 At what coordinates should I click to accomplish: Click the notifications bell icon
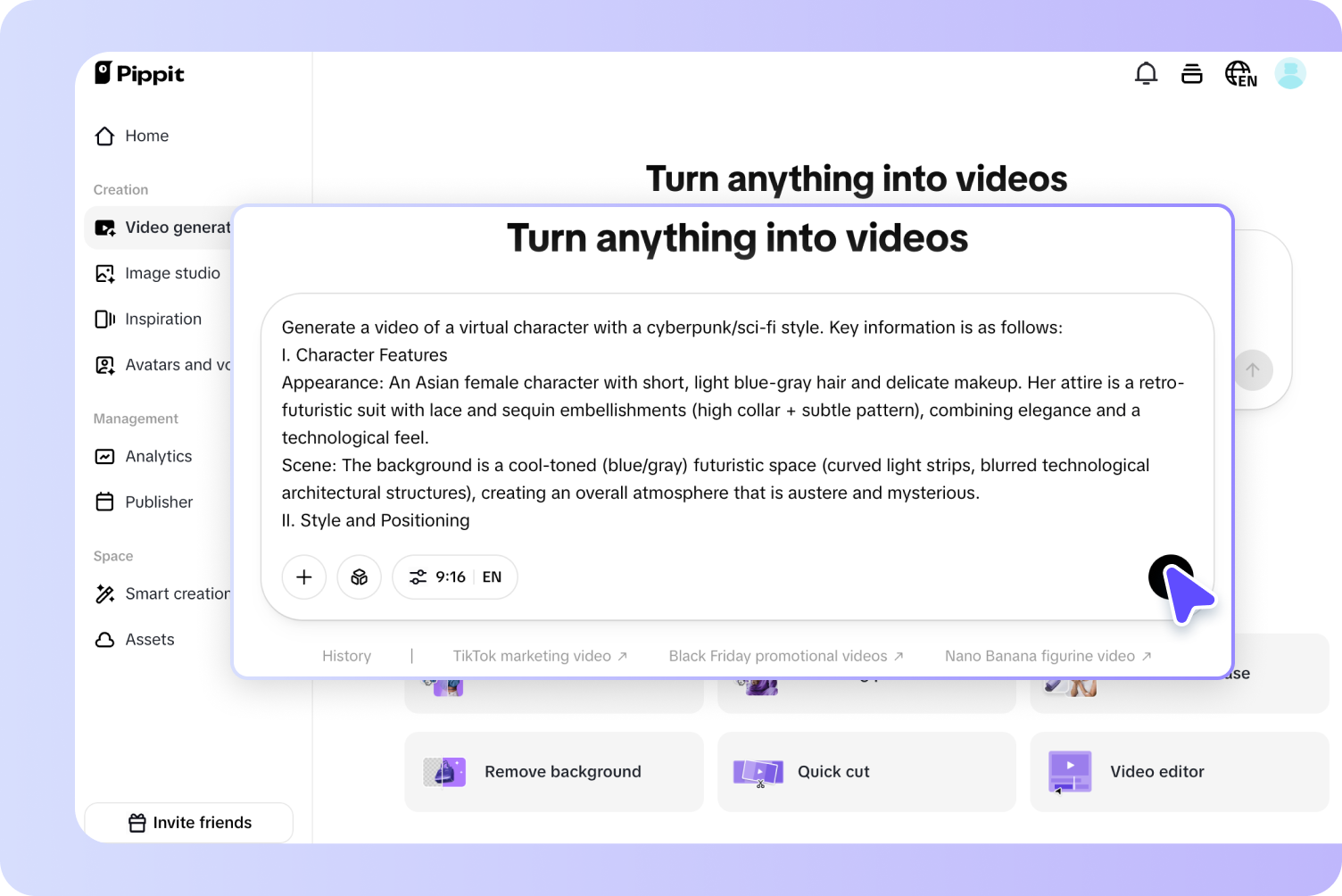pyautogui.click(x=1146, y=73)
